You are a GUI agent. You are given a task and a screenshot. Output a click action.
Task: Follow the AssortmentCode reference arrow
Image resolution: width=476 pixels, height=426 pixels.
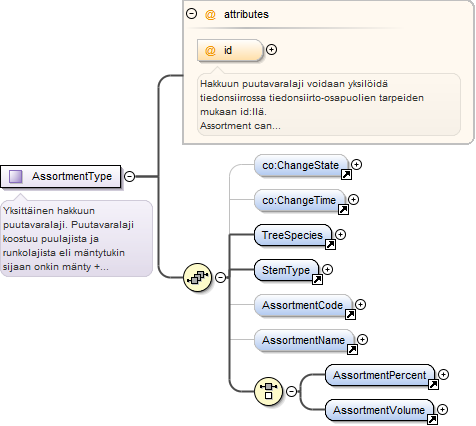coord(350,314)
